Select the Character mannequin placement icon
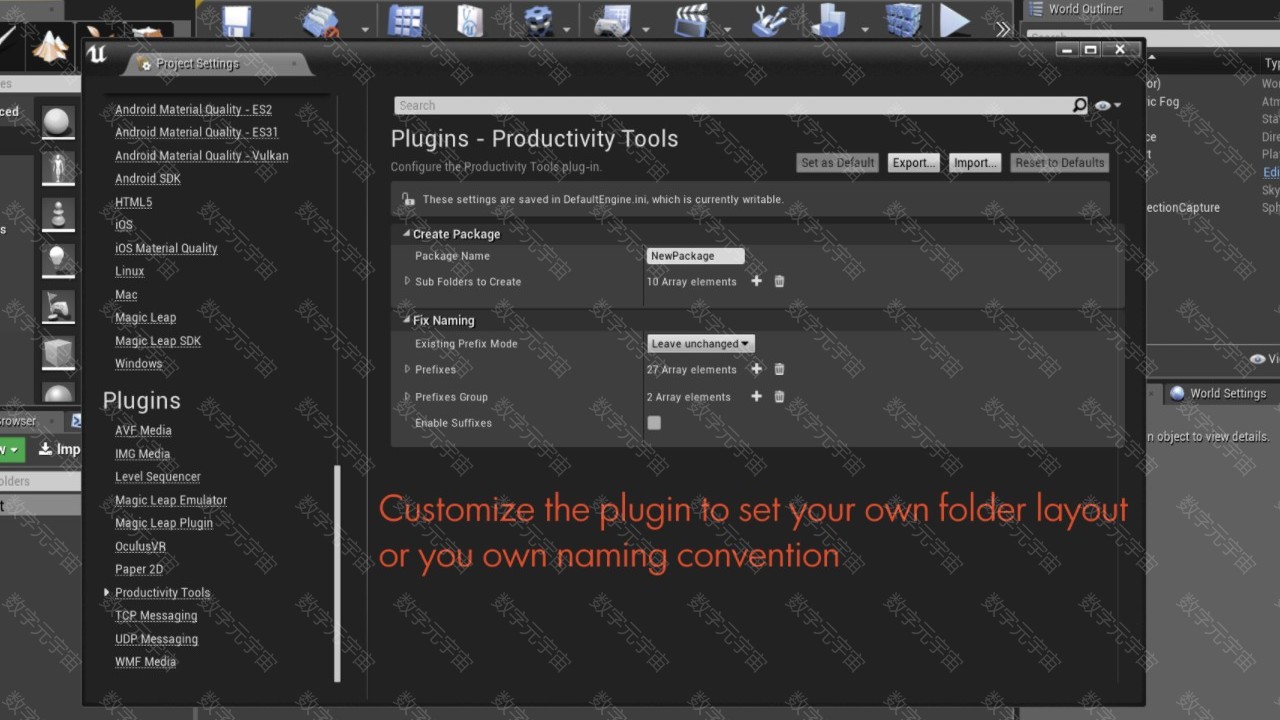 (58, 168)
